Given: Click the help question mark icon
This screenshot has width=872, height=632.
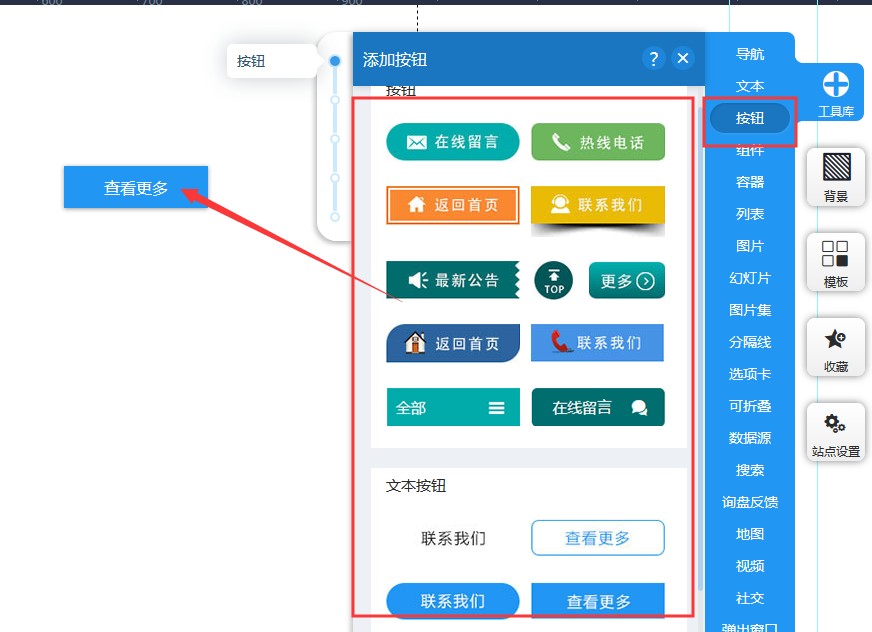Looking at the screenshot, I should tap(653, 58).
